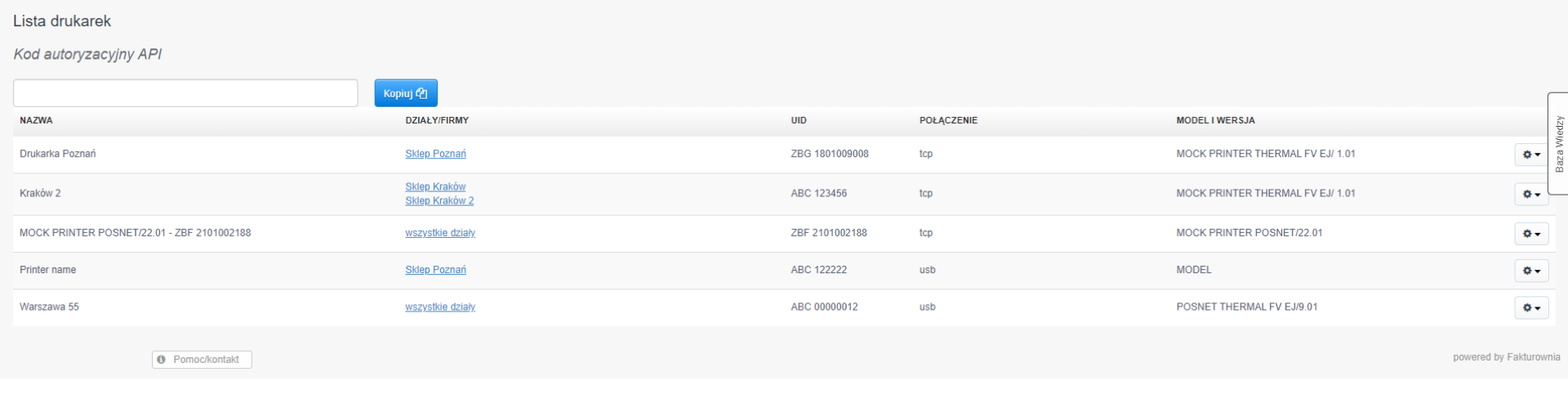Click the API authorization code input field
This screenshot has height=399, width=1568.
tap(185, 93)
